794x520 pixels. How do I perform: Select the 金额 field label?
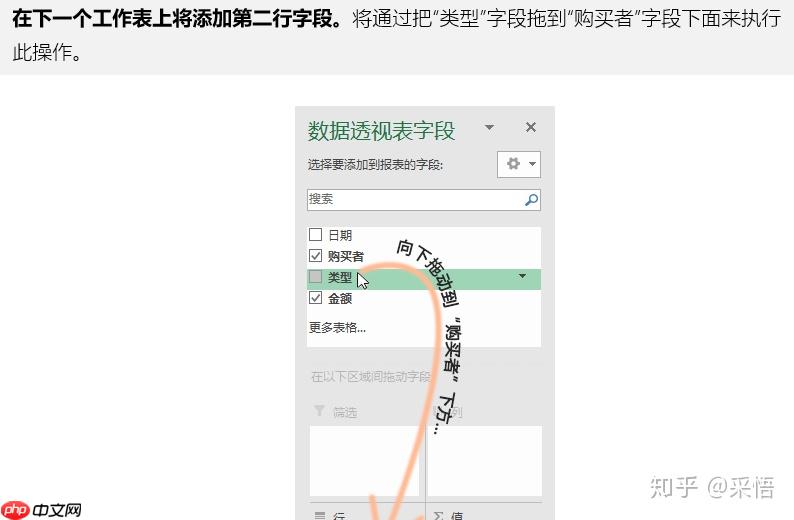(340, 298)
